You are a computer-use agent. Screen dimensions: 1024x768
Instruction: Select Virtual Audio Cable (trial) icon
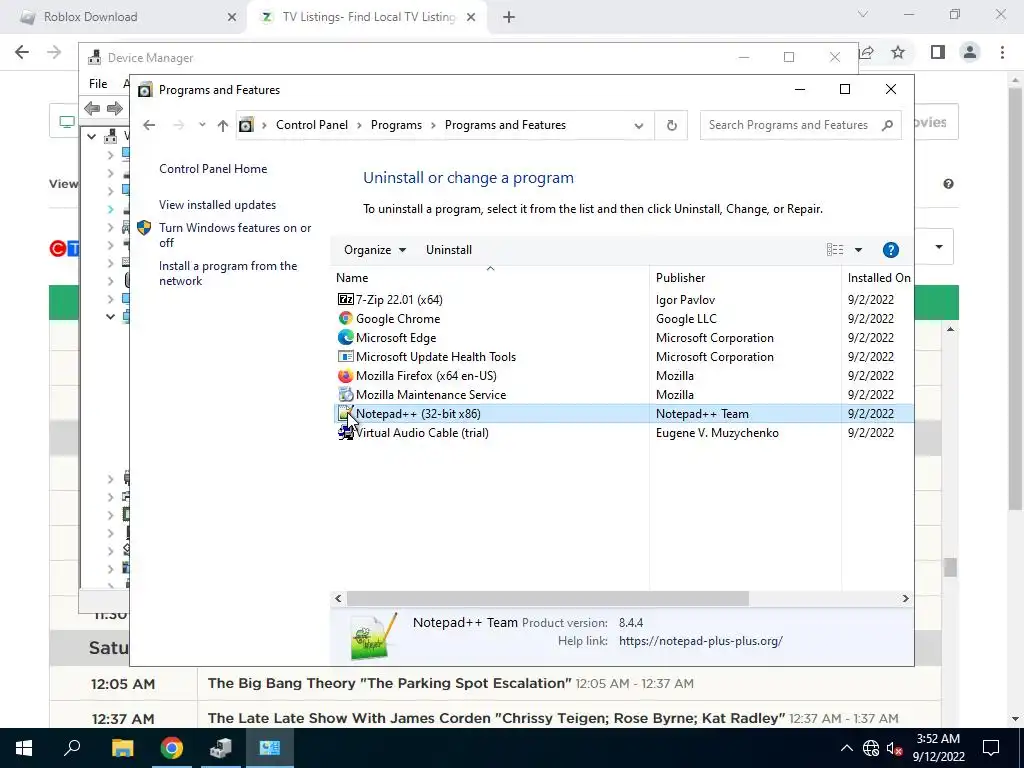click(345, 432)
